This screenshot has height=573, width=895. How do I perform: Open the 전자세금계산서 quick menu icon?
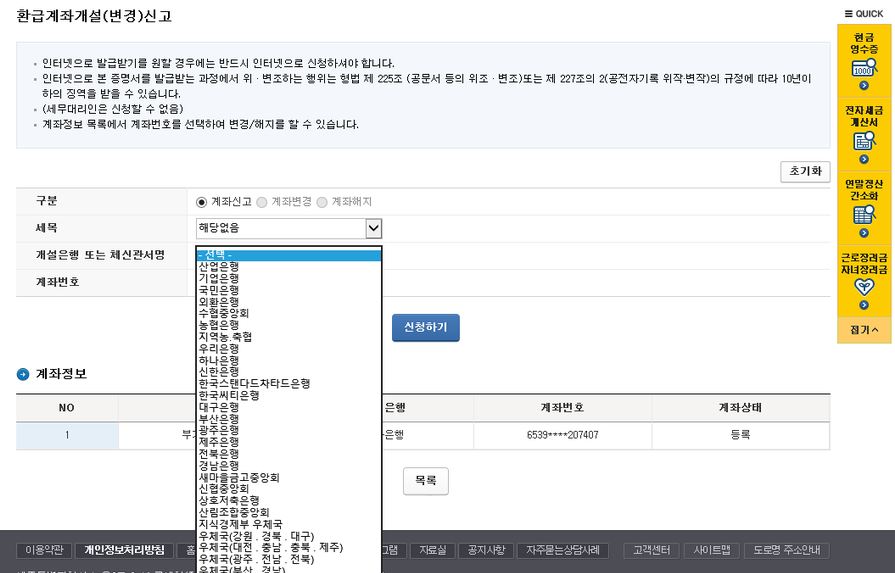click(864, 131)
